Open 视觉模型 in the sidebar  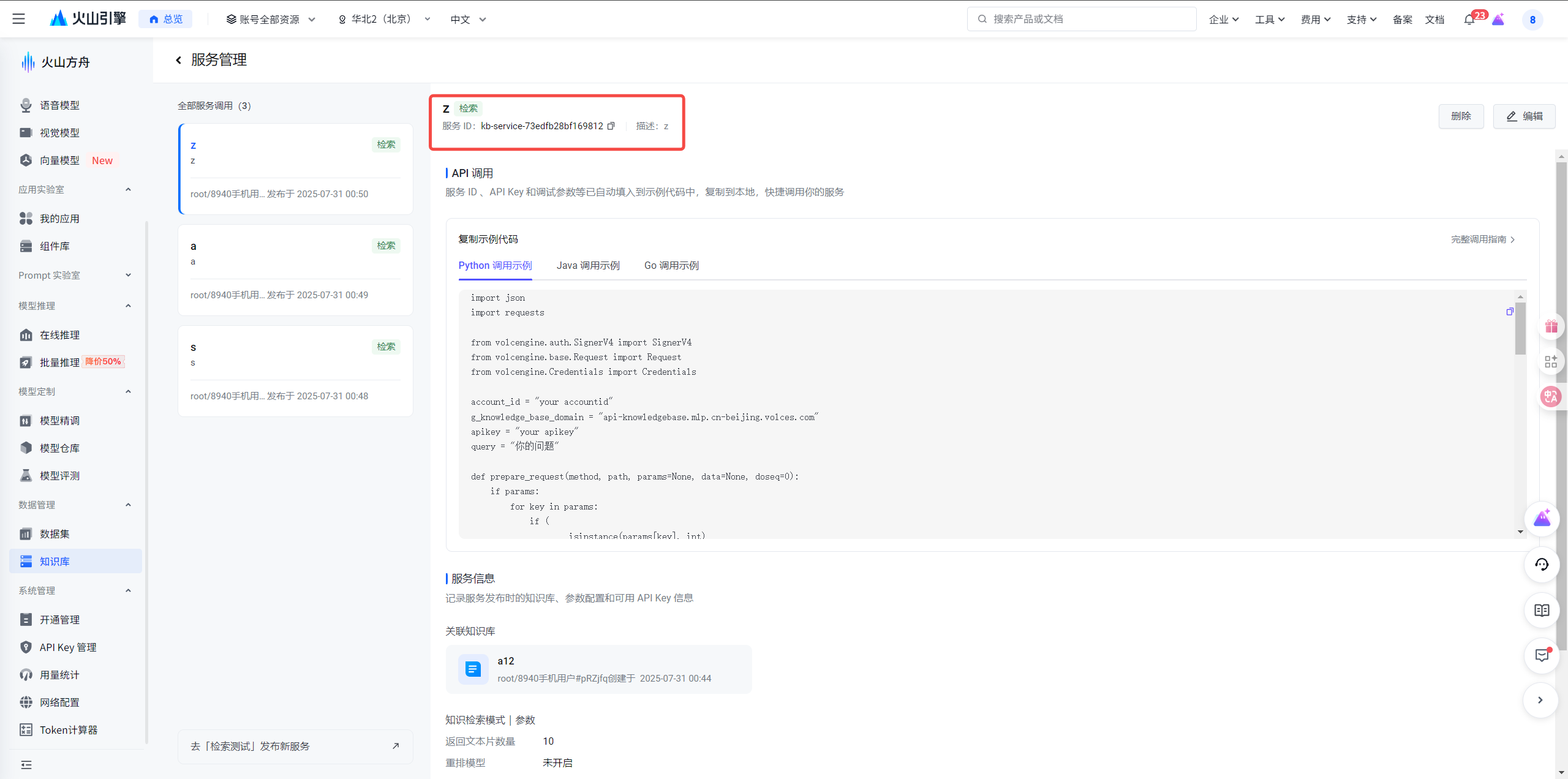[x=75, y=133]
